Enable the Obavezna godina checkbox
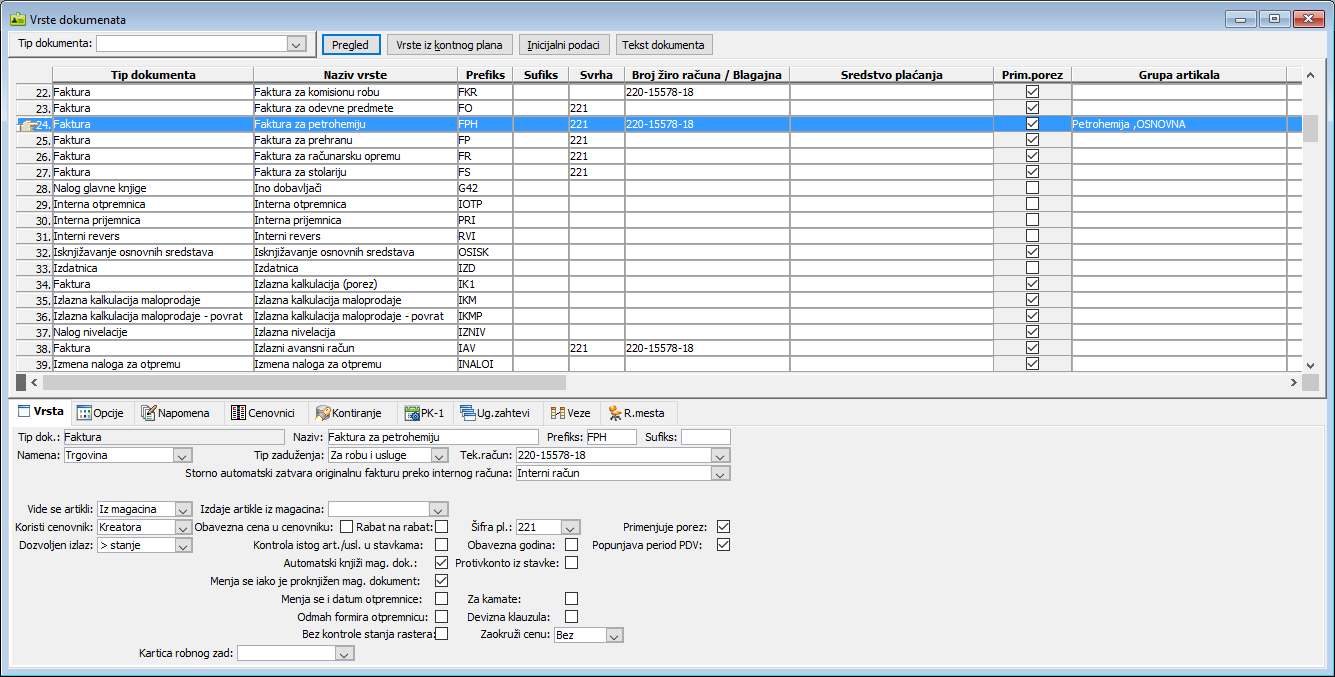The width and height of the screenshot is (1335, 677). pos(571,545)
